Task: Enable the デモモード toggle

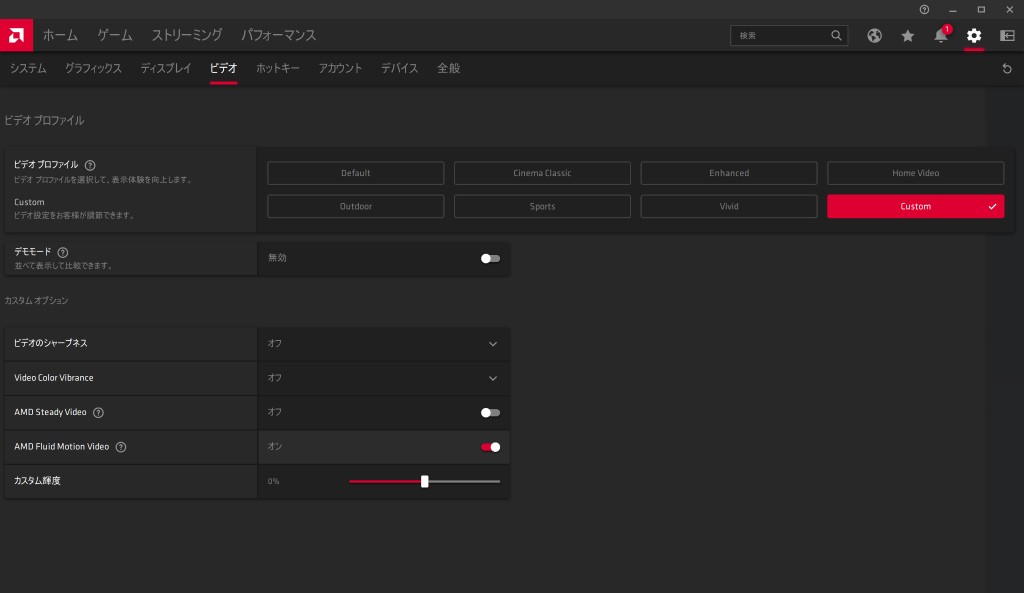Action: (x=490, y=258)
